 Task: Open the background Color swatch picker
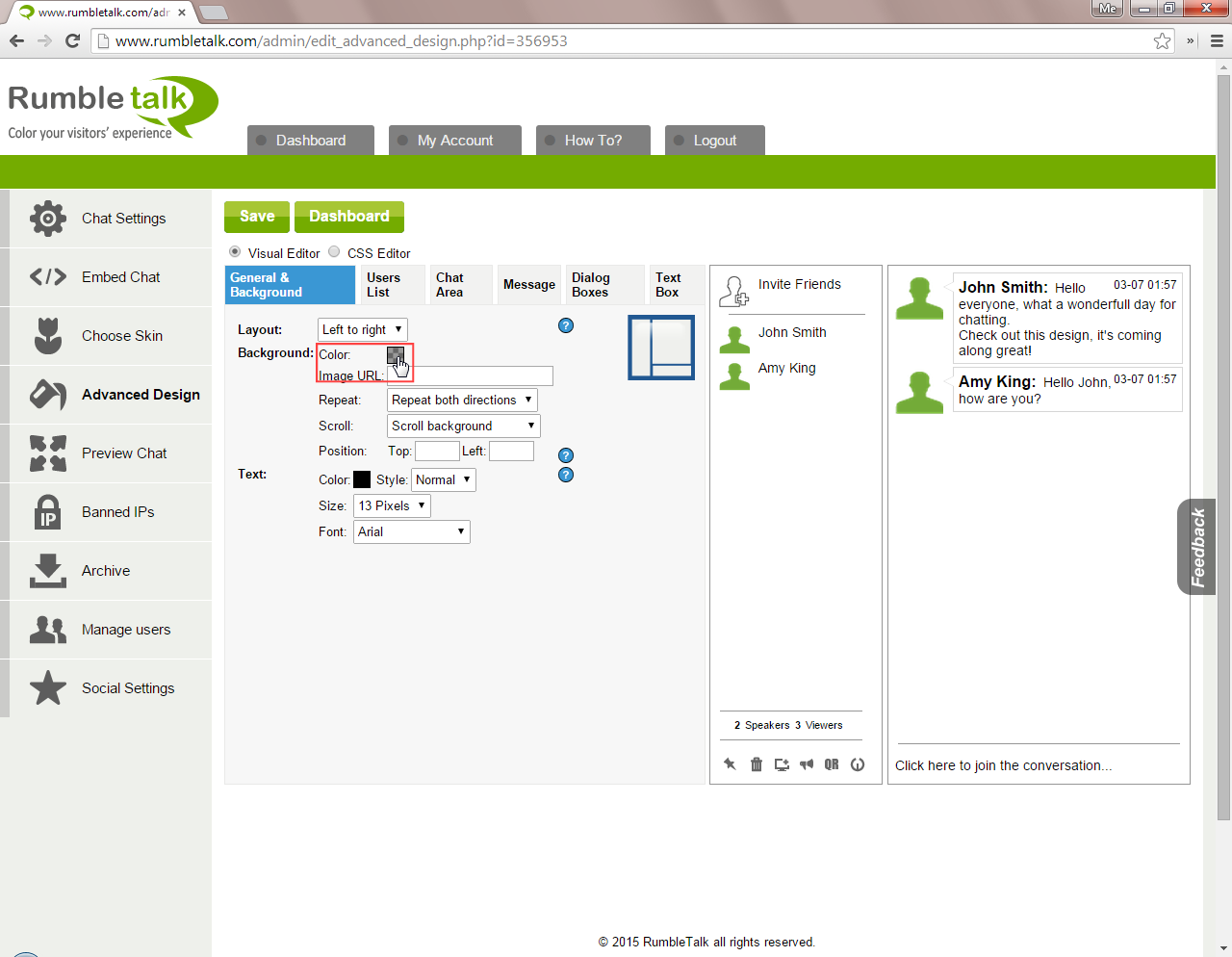(x=396, y=354)
